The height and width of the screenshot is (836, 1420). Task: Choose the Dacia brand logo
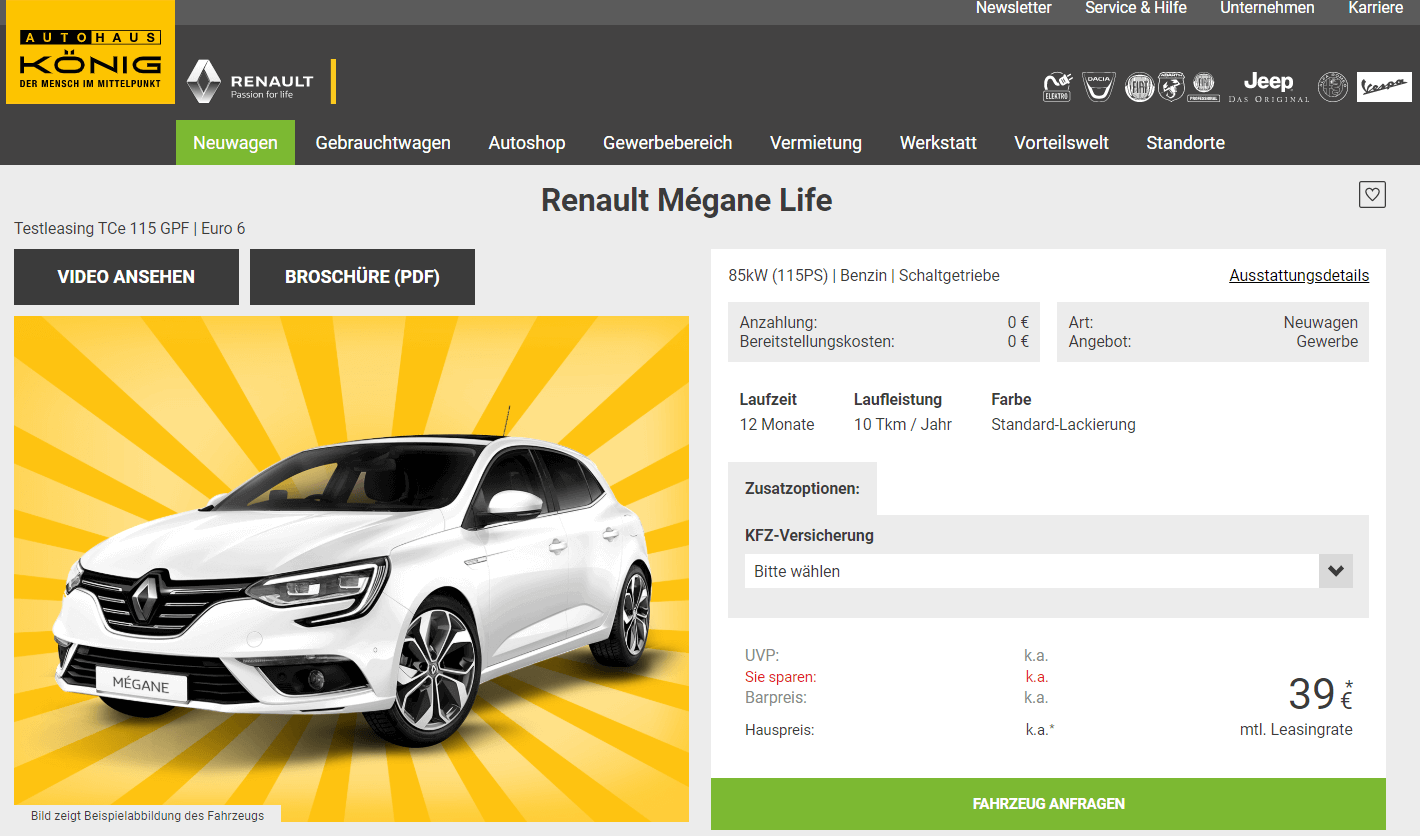pyautogui.click(x=1099, y=87)
